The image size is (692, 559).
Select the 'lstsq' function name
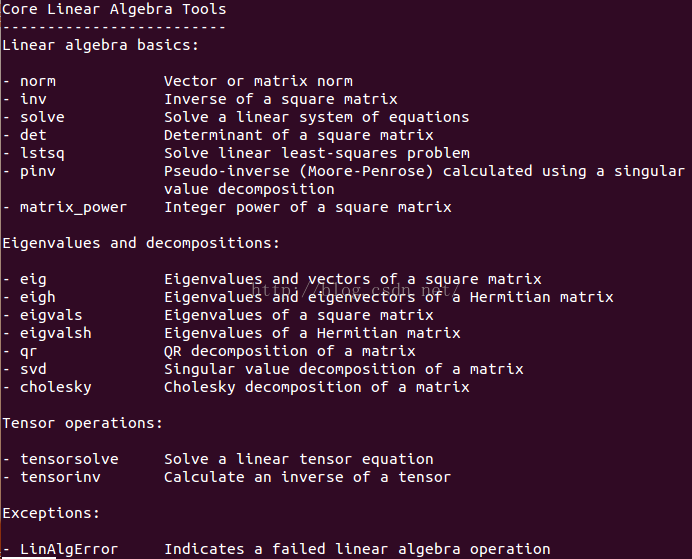pyautogui.click(x=42, y=154)
